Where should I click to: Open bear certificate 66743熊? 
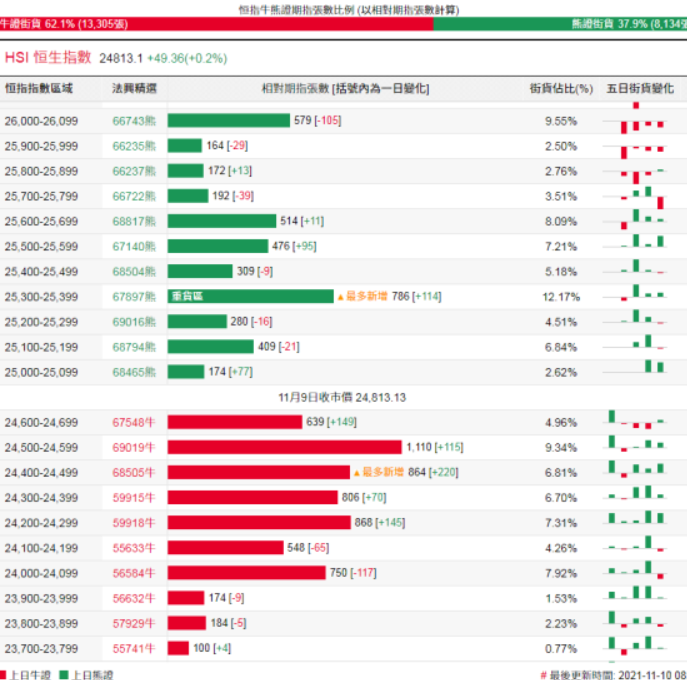click(x=134, y=121)
